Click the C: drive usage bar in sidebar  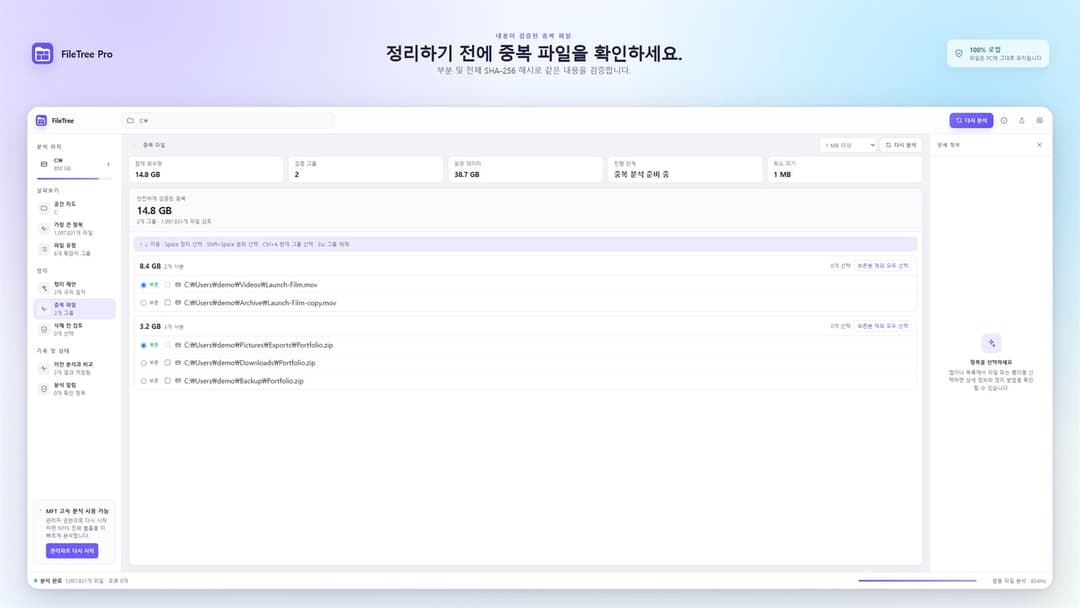point(72,178)
